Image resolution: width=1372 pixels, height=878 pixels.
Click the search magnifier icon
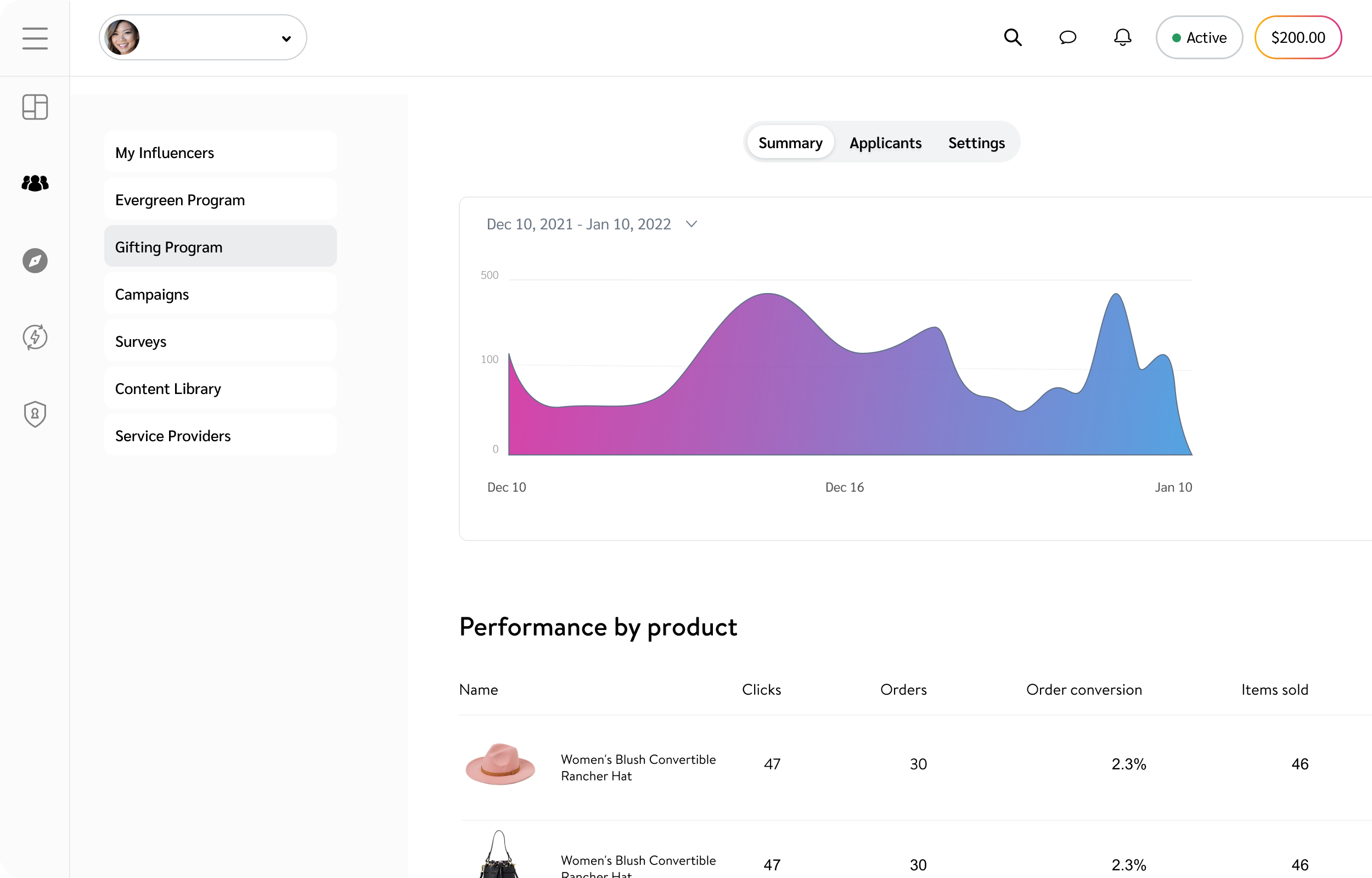(x=1013, y=38)
